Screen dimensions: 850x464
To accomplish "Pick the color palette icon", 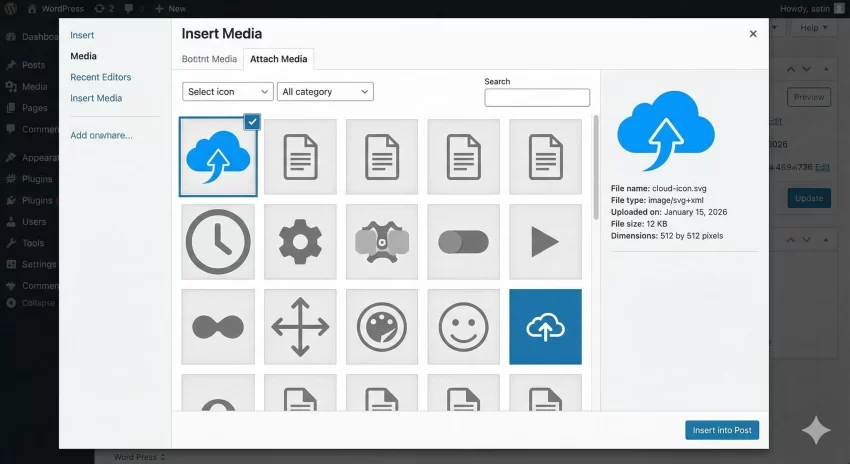I will pyautogui.click(x=382, y=327).
